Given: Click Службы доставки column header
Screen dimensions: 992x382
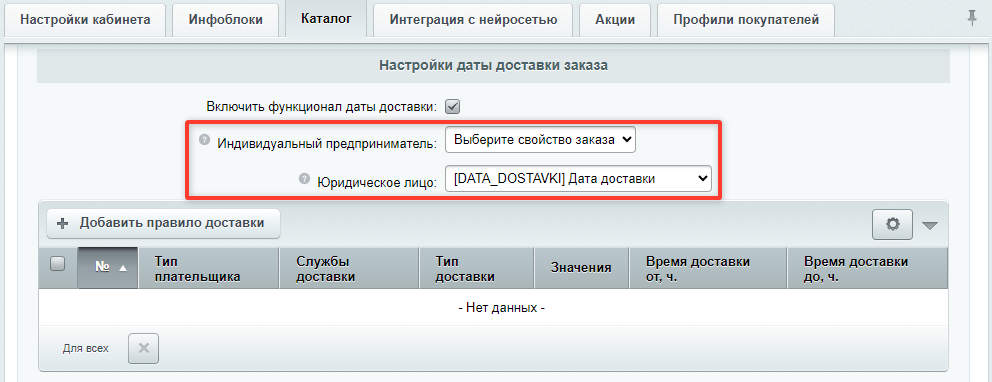Looking at the screenshot, I should click(349, 268).
